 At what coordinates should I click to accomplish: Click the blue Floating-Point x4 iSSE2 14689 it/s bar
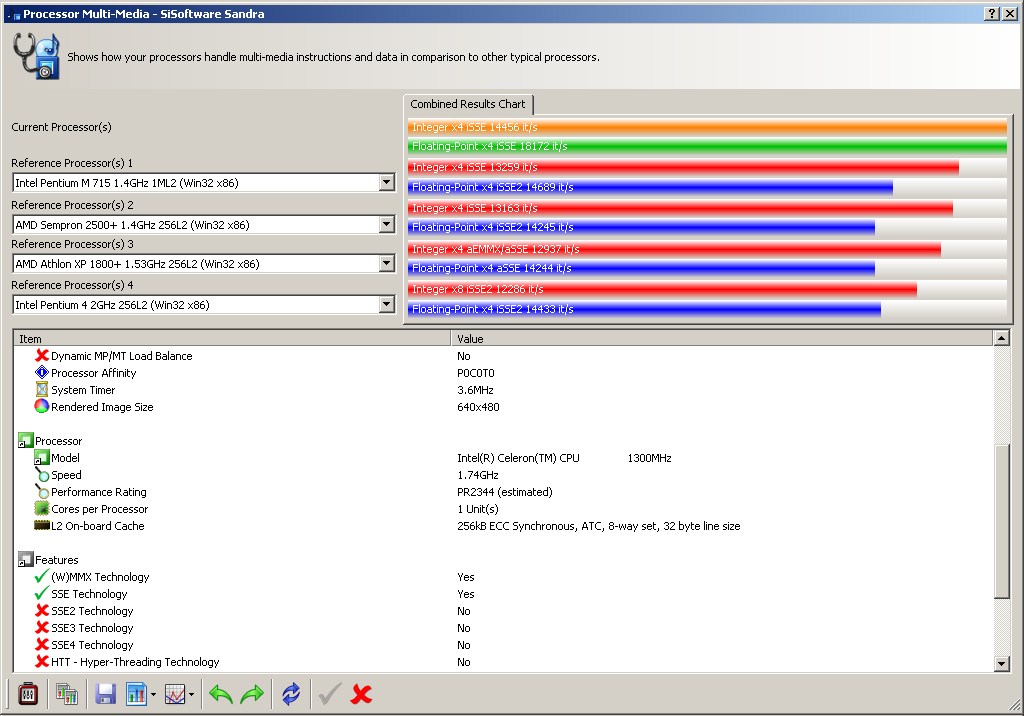click(x=650, y=187)
